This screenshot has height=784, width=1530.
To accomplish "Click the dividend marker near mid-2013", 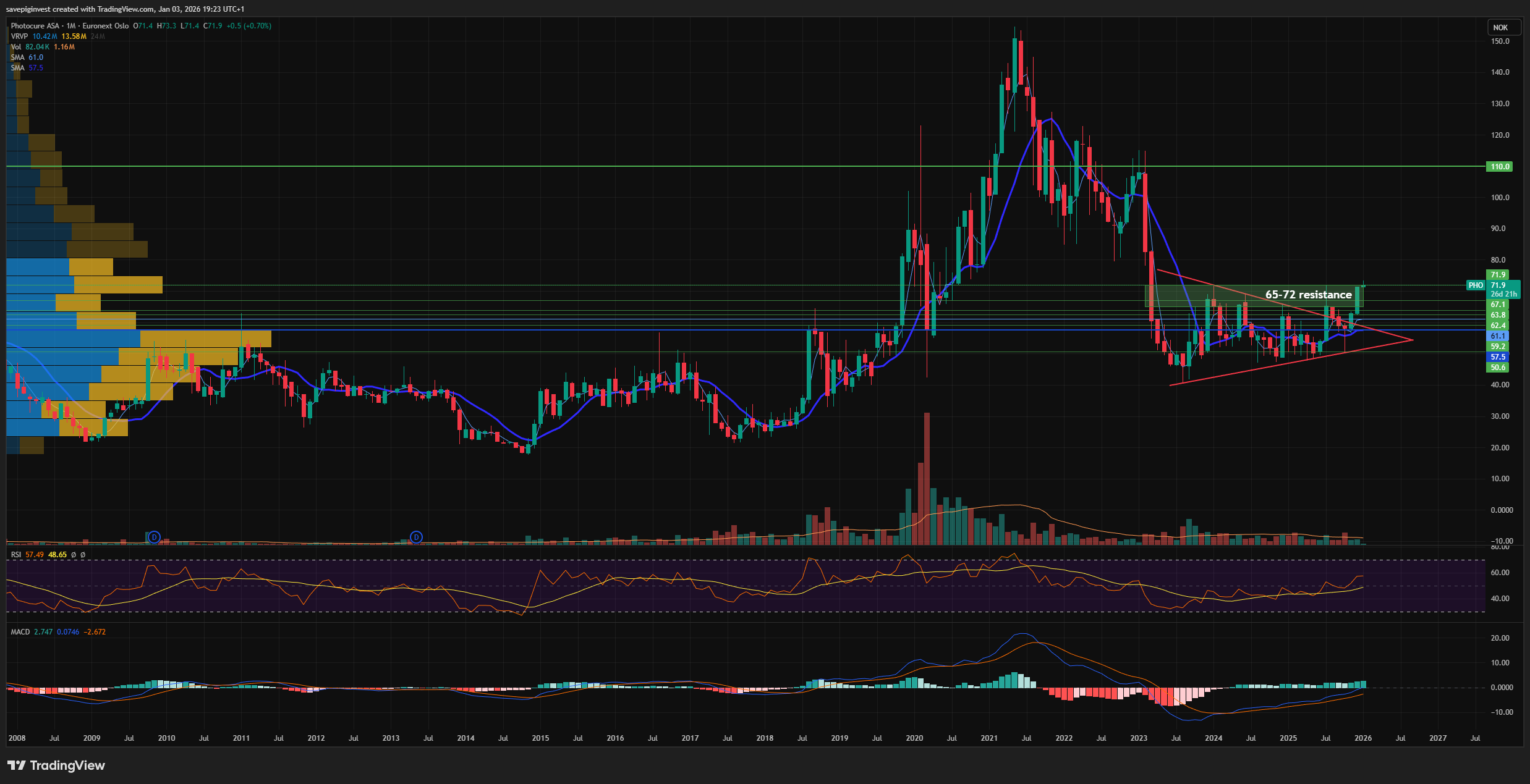I will click(x=417, y=537).
